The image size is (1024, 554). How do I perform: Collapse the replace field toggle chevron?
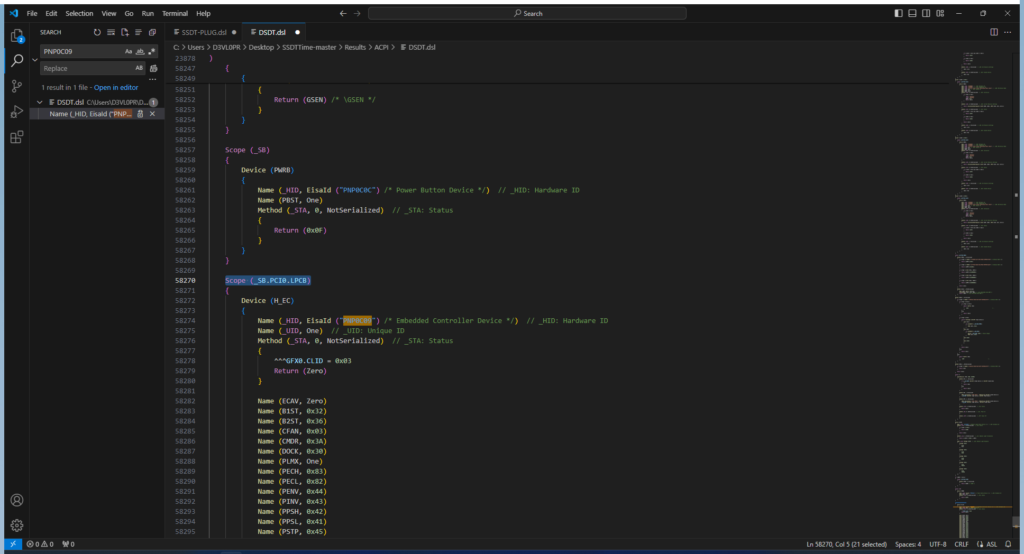(x=35, y=59)
